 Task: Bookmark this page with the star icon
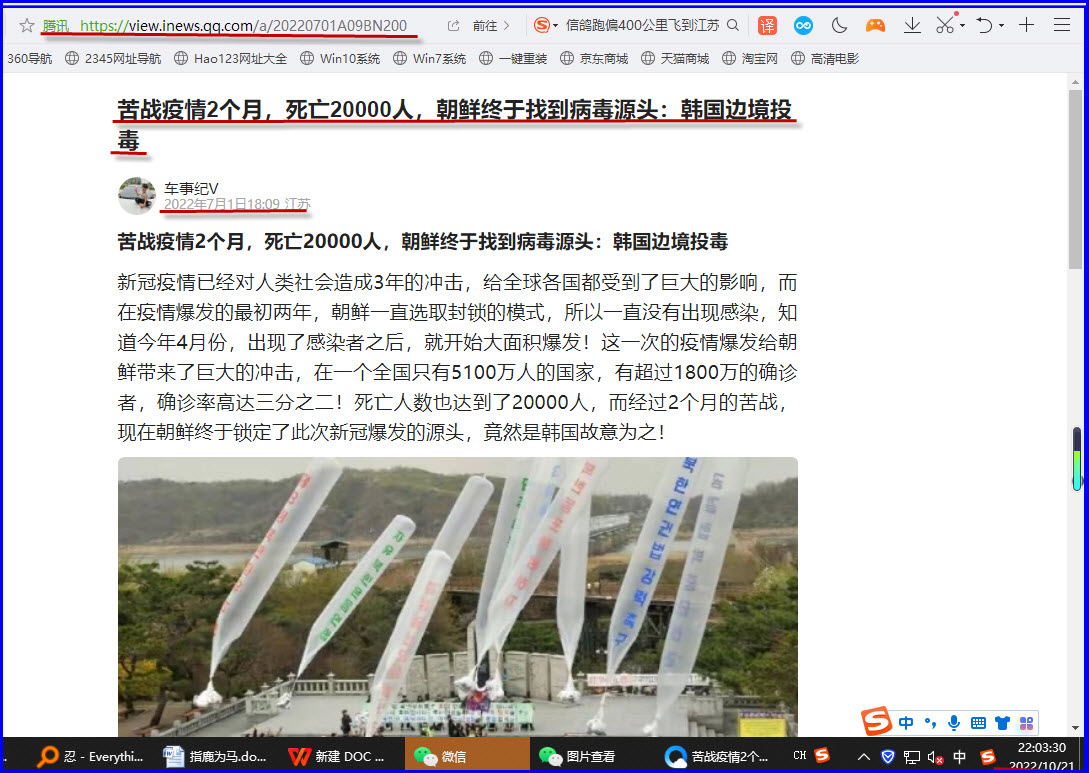pos(27,25)
